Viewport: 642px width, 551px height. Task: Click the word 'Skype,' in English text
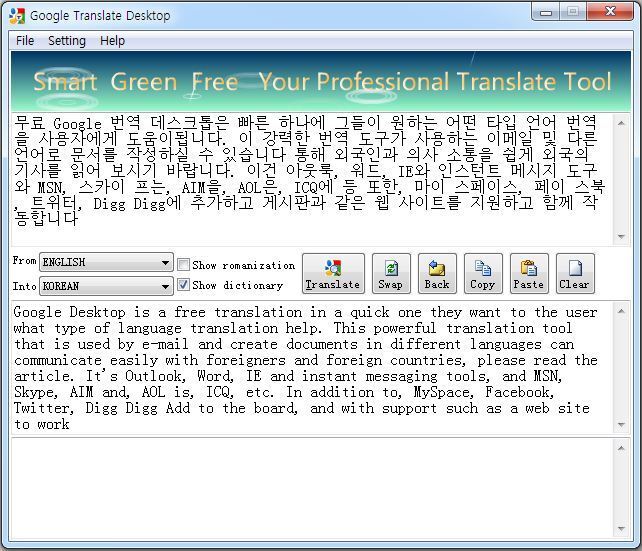36,392
